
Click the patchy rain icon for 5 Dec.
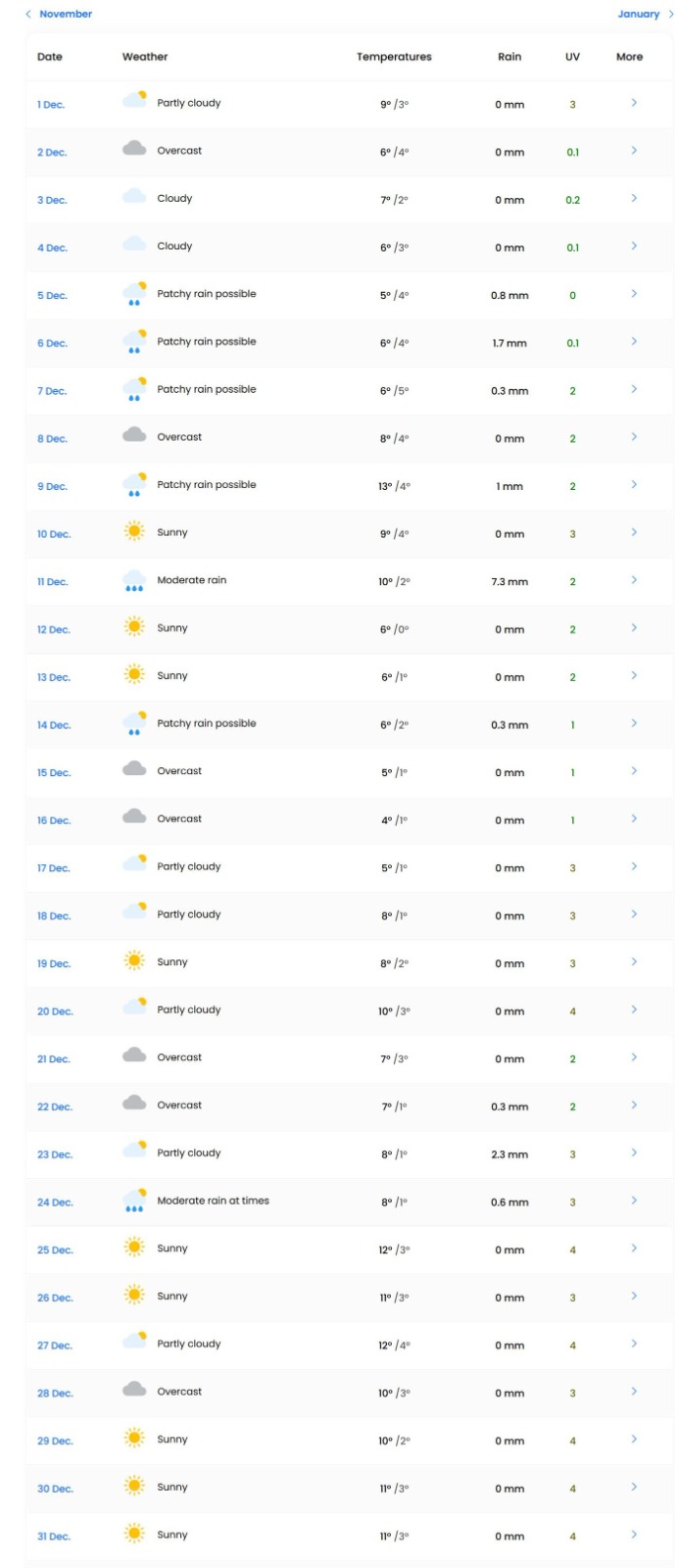[x=134, y=293]
